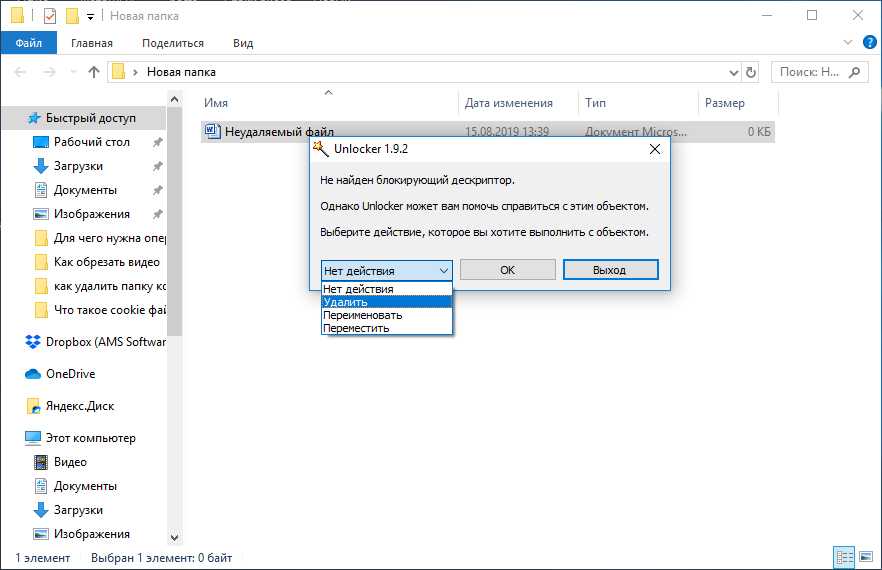
Task: Open Этот компьютер in the sidebar
Action: [x=91, y=438]
